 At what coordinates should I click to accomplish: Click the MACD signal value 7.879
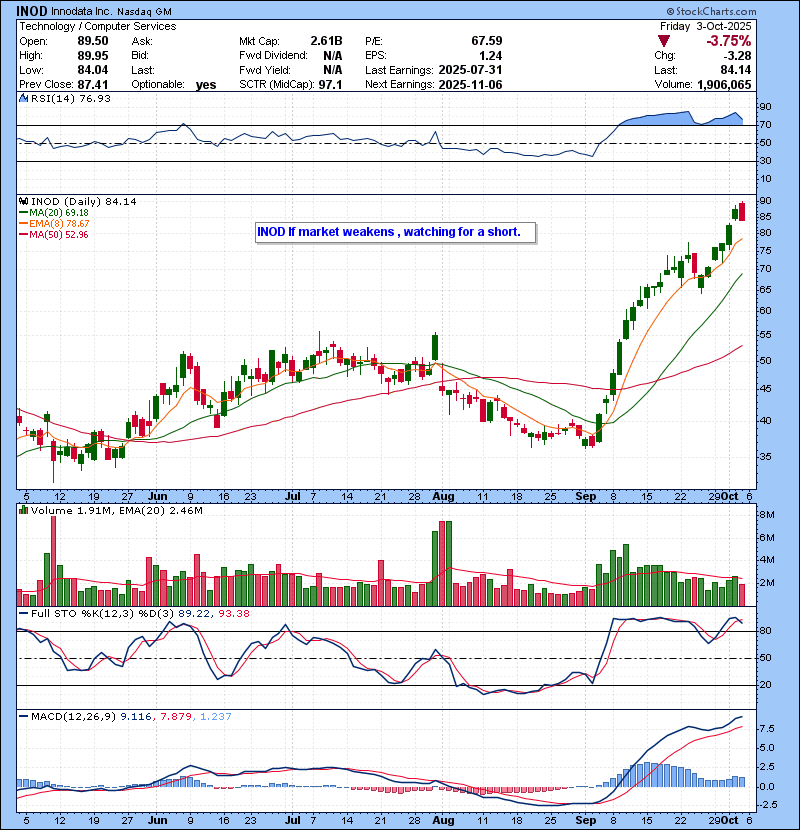coord(176,717)
